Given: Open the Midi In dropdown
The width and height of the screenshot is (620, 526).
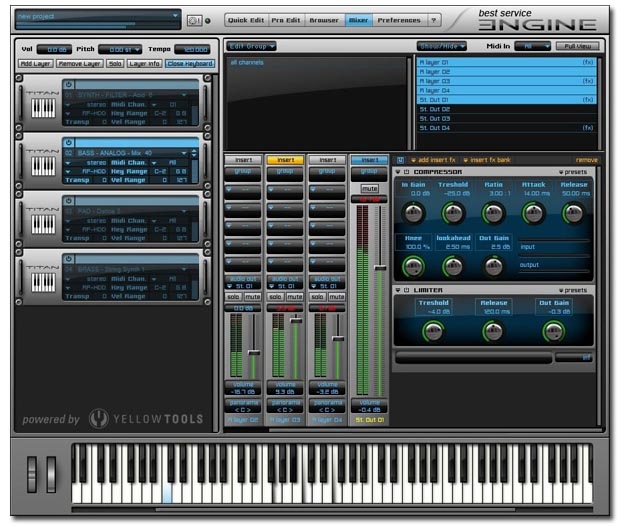Looking at the screenshot, I should coord(533,46).
